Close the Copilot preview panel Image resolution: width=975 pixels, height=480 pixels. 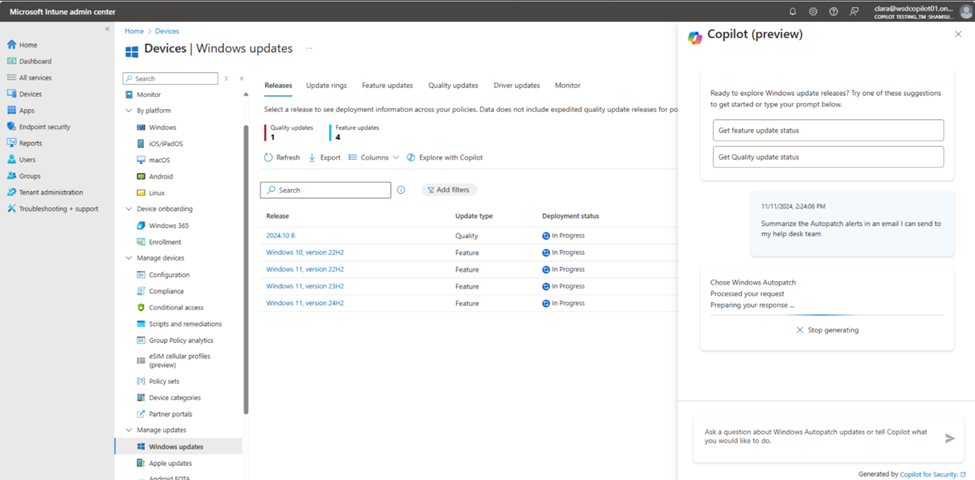coord(958,34)
